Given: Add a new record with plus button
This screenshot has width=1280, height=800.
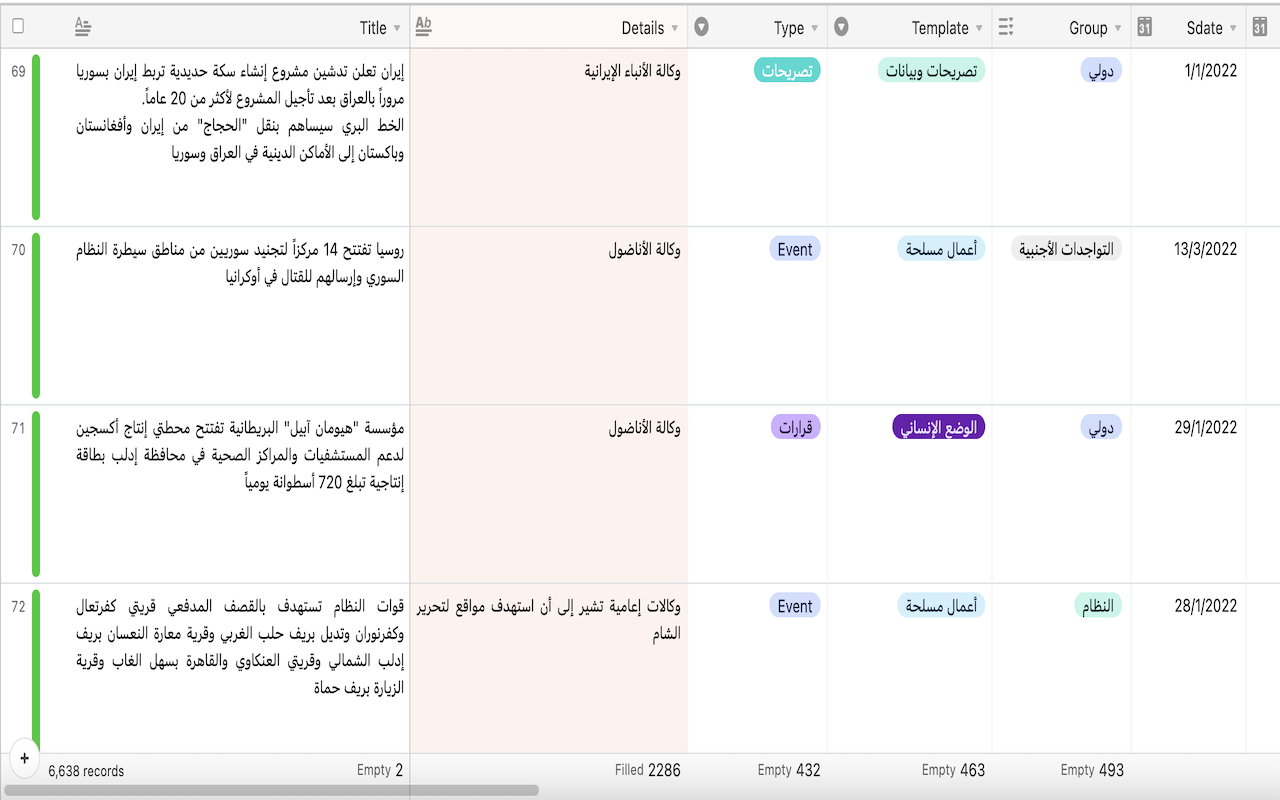Looking at the screenshot, I should click(x=24, y=758).
